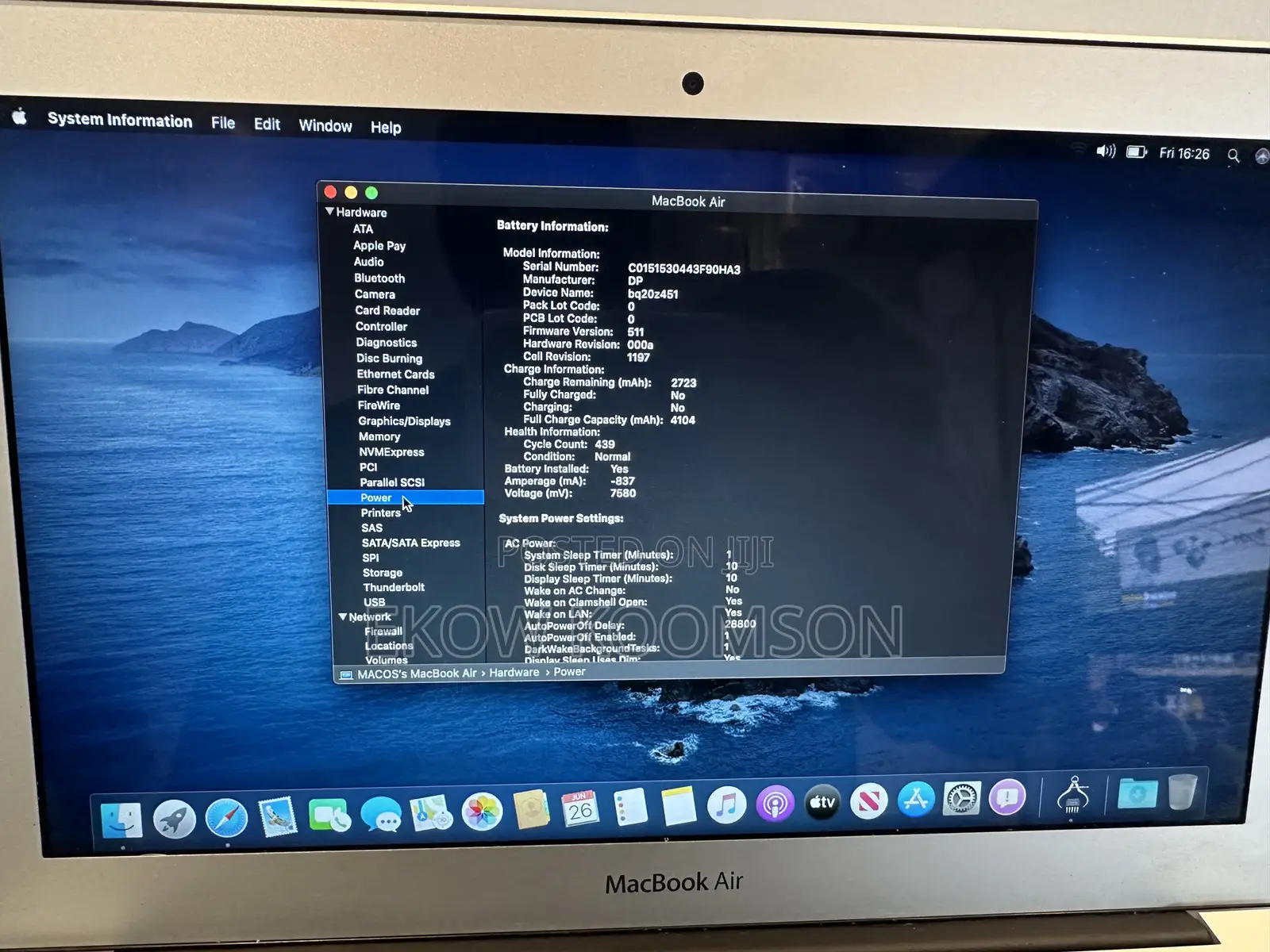Open the Window menu
This screenshot has width=1270, height=952.
click(325, 126)
